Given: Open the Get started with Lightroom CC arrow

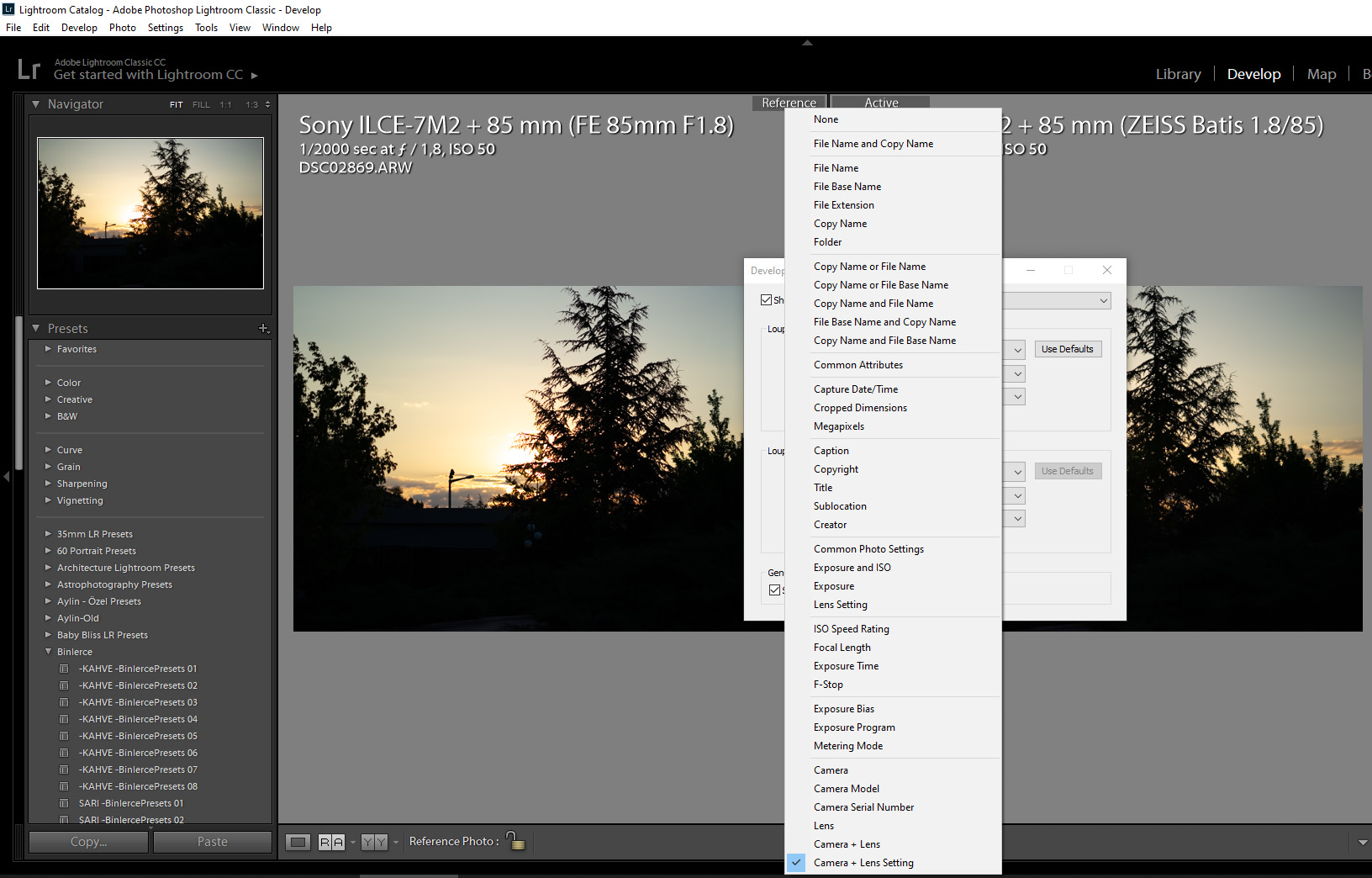Looking at the screenshot, I should [x=255, y=76].
